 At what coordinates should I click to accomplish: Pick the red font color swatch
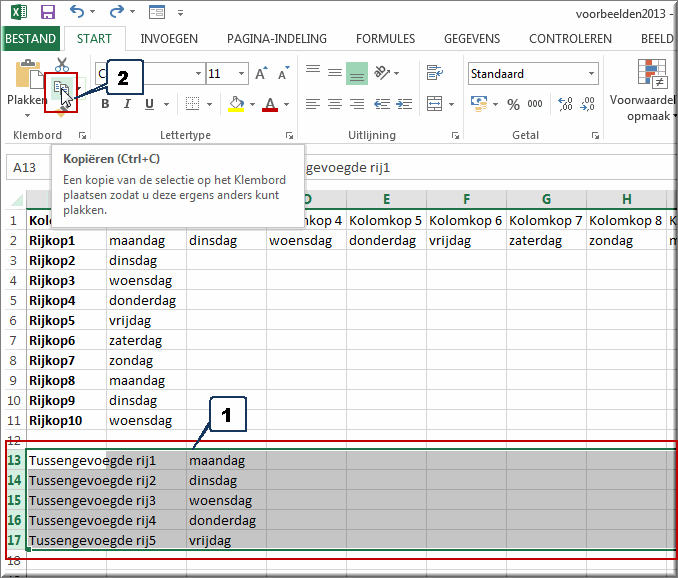pos(270,104)
